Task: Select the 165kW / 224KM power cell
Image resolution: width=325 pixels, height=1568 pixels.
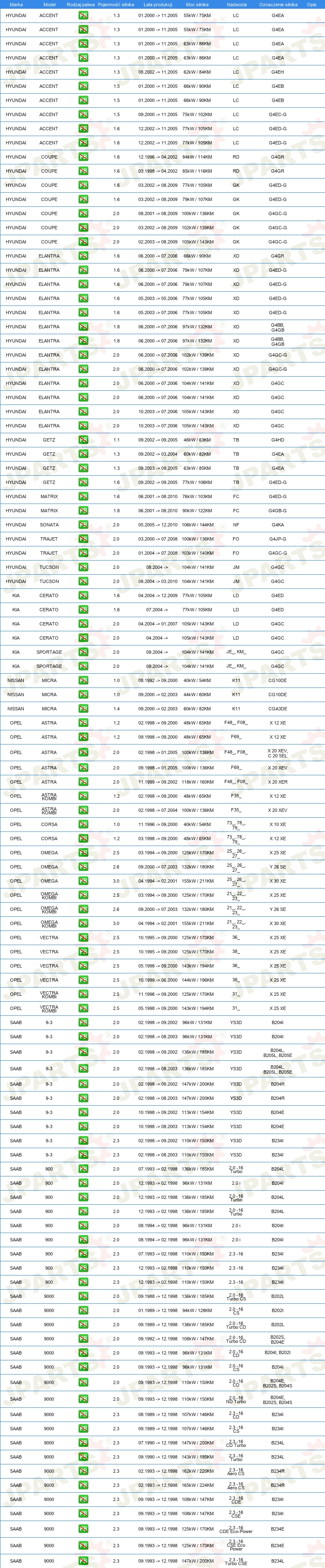Action: click(x=197, y=1485)
